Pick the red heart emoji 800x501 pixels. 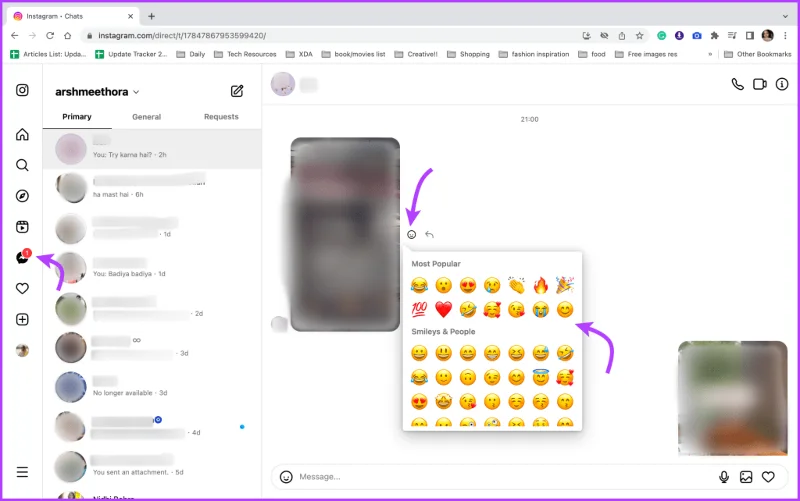[x=443, y=309]
